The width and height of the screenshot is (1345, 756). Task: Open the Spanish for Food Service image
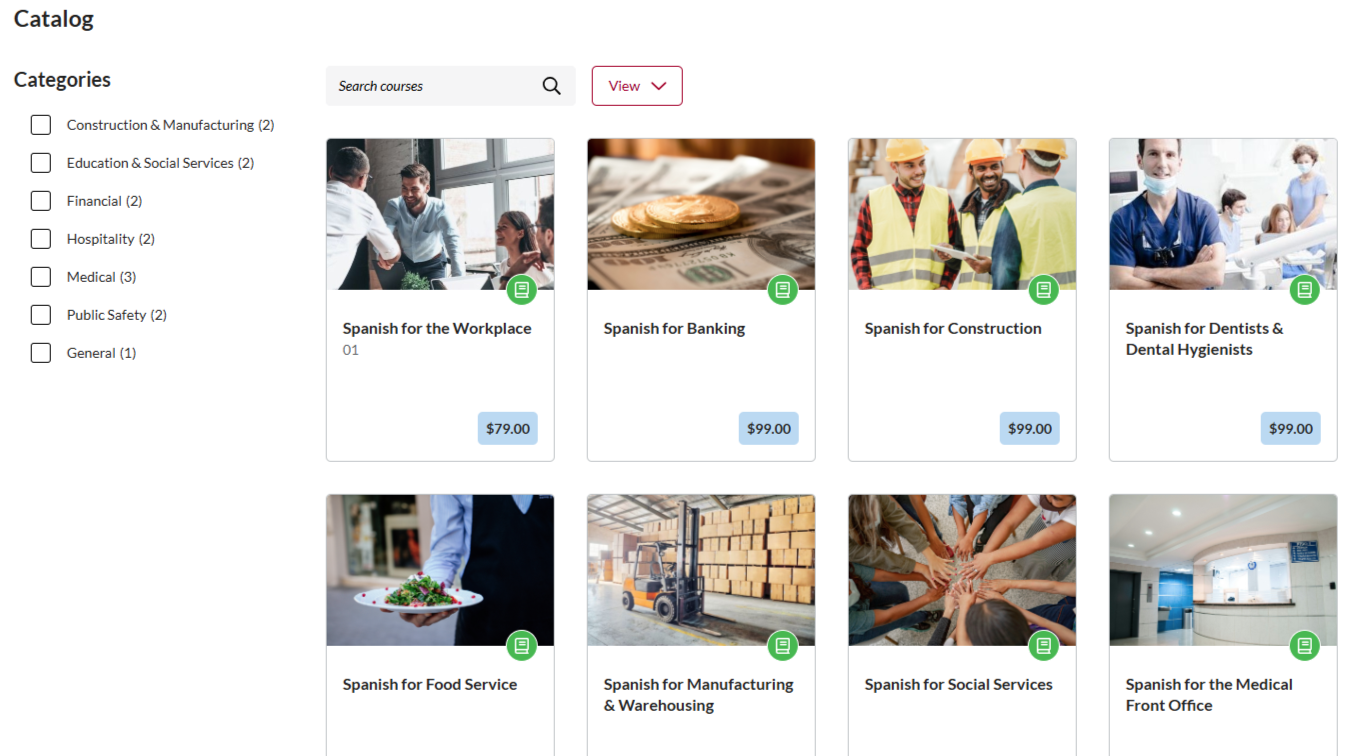coord(440,570)
